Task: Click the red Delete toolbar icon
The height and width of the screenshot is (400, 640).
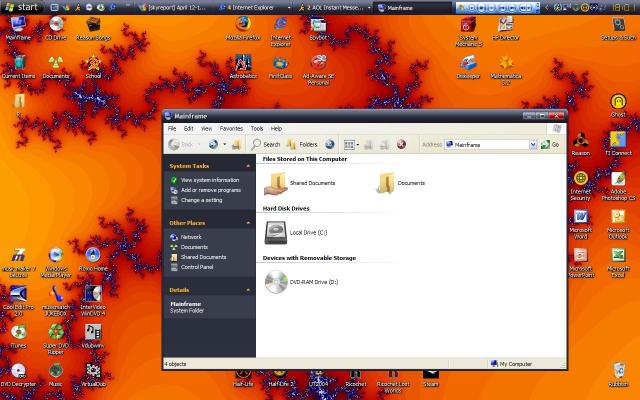Action: coord(402,144)
